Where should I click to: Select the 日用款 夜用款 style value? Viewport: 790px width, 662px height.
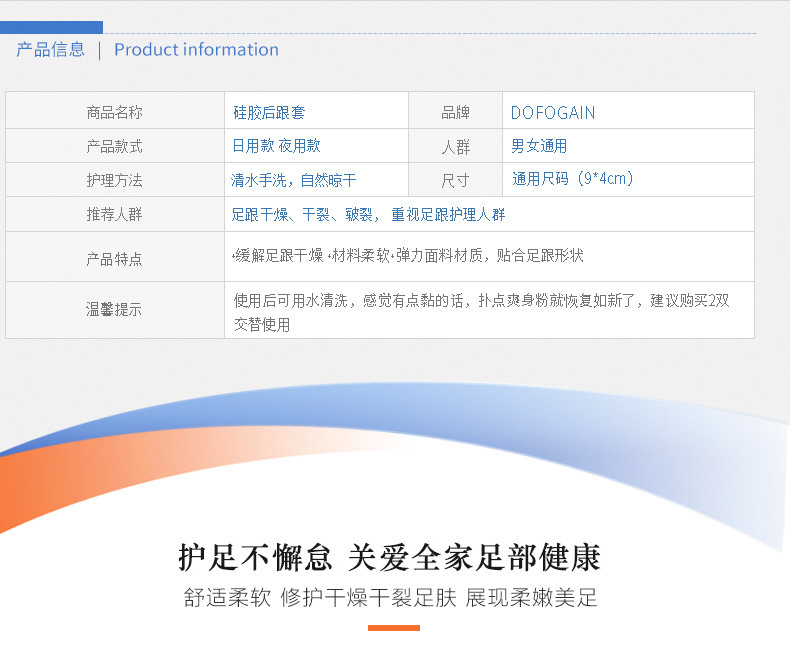(276, 146)
